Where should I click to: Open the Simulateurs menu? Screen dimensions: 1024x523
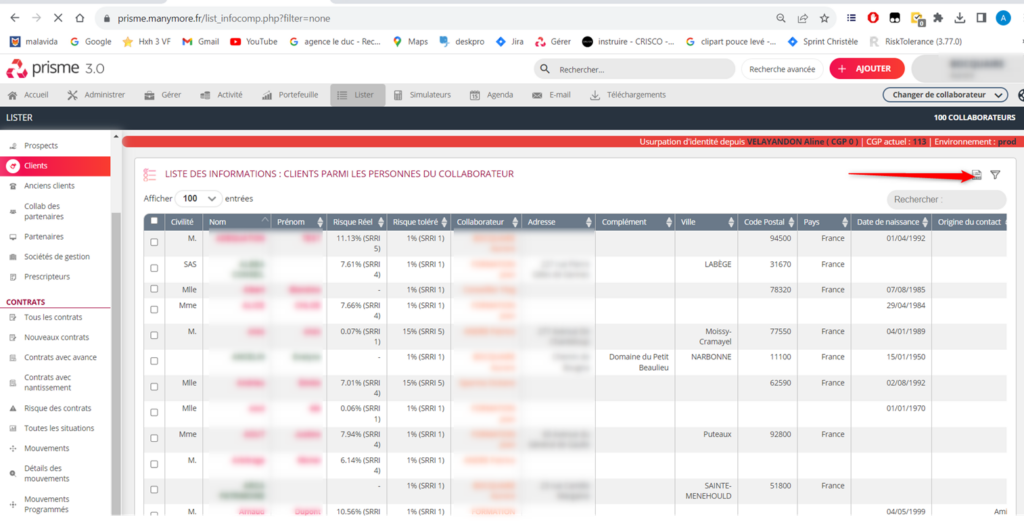422,95
